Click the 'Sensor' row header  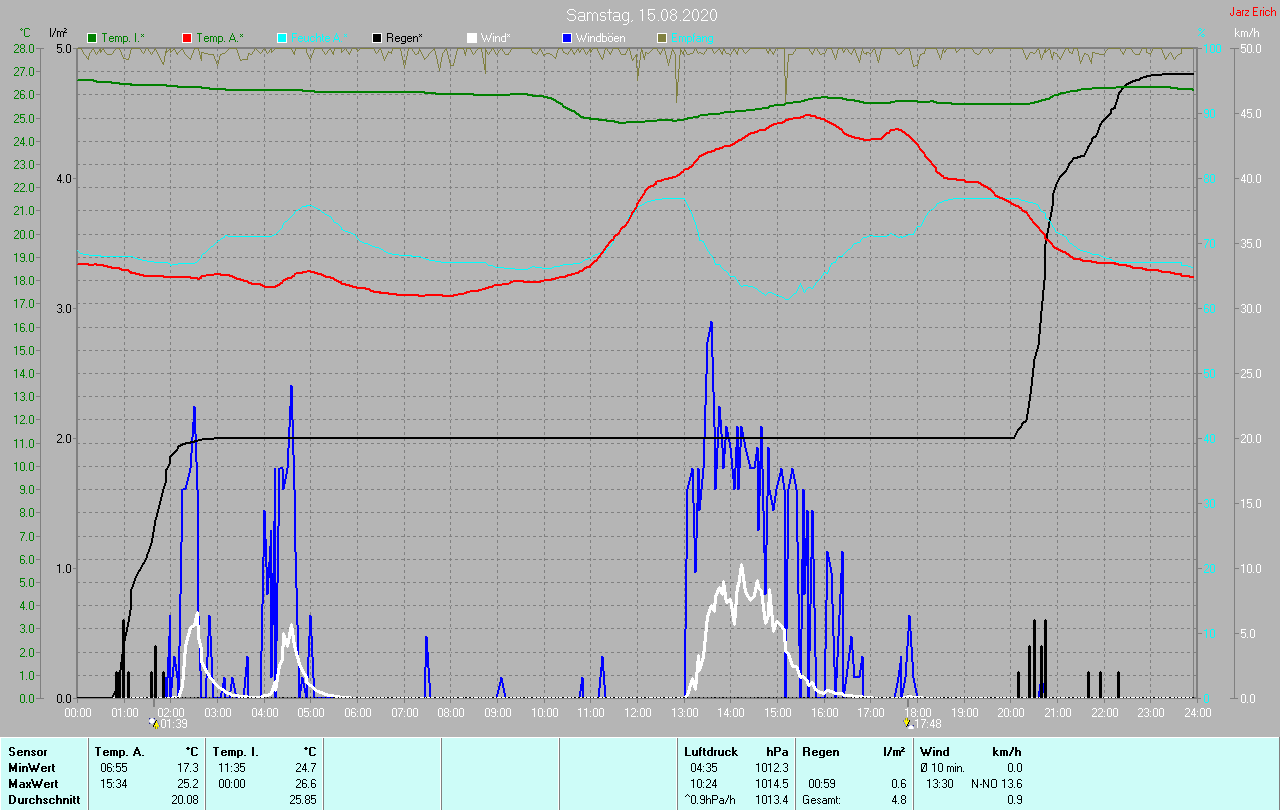28,752
